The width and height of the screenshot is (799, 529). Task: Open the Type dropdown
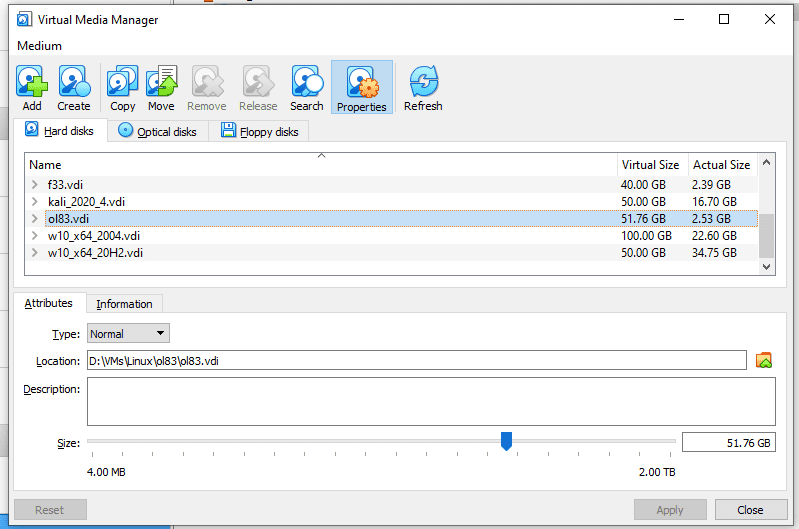pyautogui.click(x=128, y=334)
